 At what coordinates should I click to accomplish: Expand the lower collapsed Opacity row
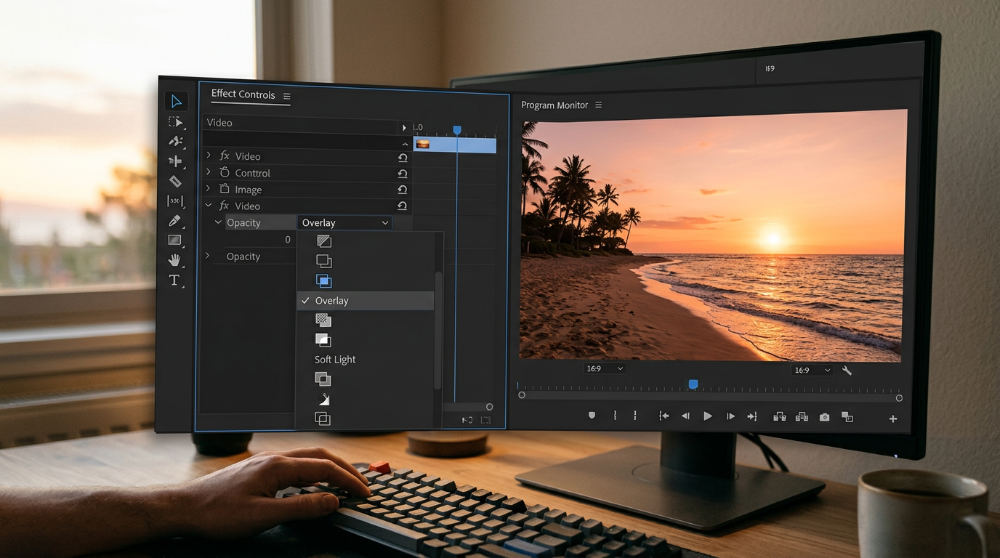pyautogui.click(x=207, y=256)
